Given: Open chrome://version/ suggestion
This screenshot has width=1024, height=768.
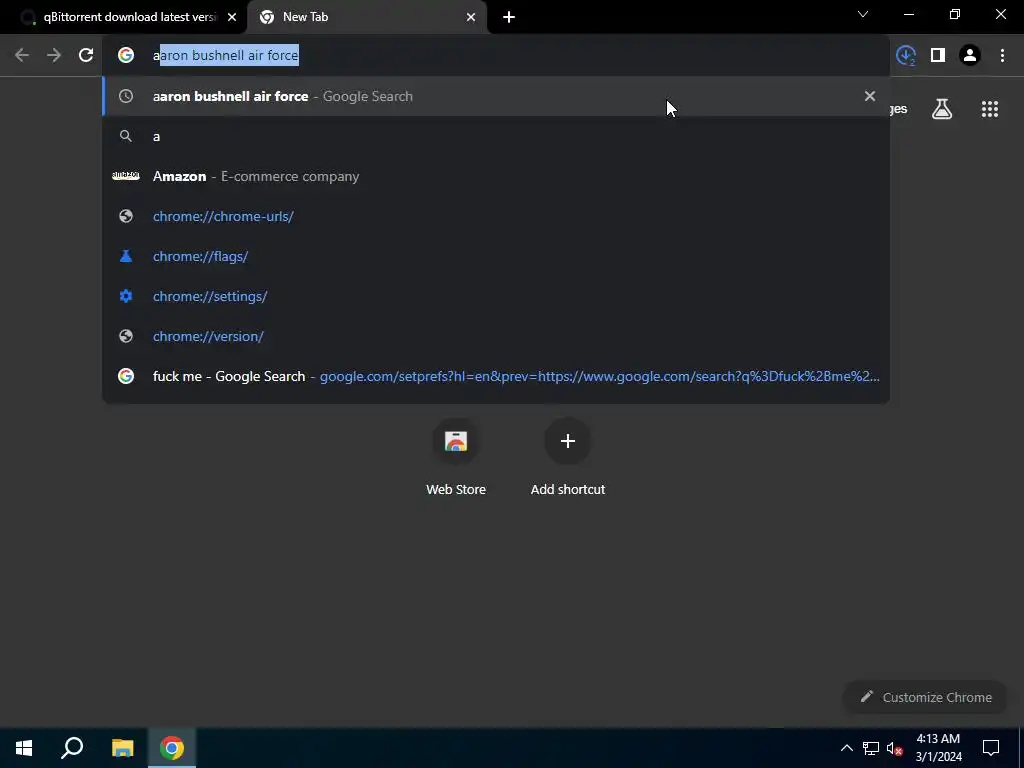Looking at the screenshot, I should (496, 336).
